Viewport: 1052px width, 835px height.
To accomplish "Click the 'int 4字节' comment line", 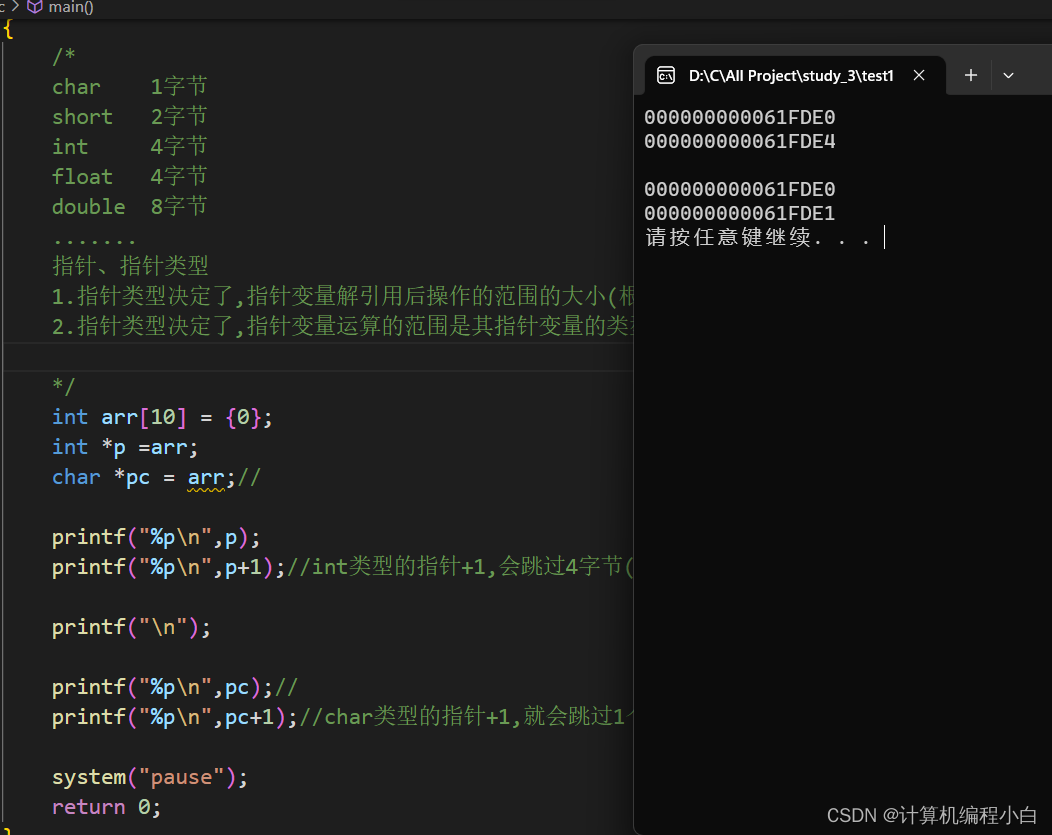I will tap(129, 146).
